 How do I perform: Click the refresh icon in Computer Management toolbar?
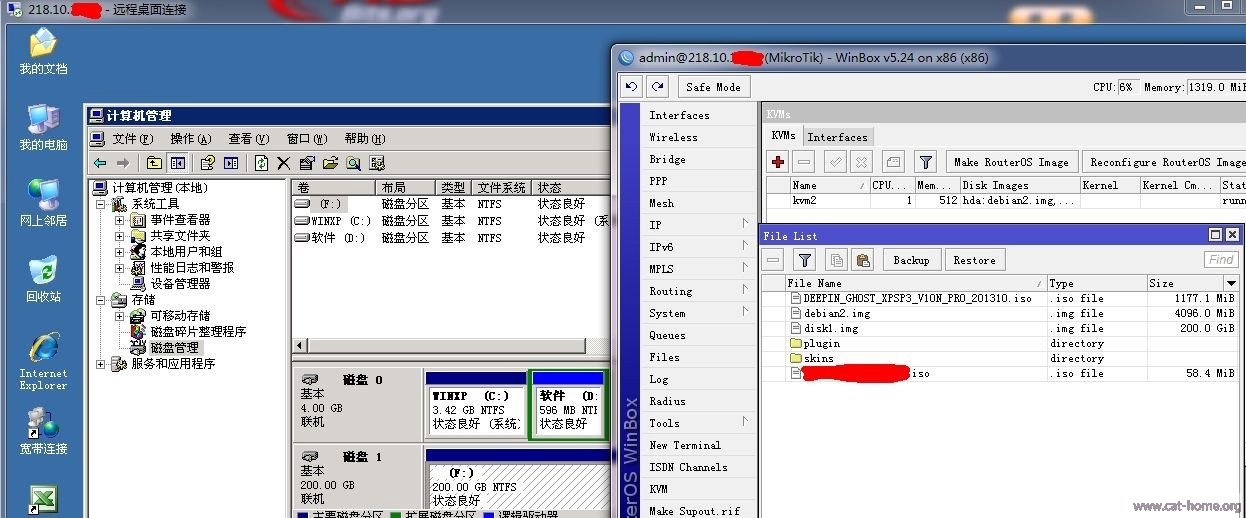click(261, 163)
